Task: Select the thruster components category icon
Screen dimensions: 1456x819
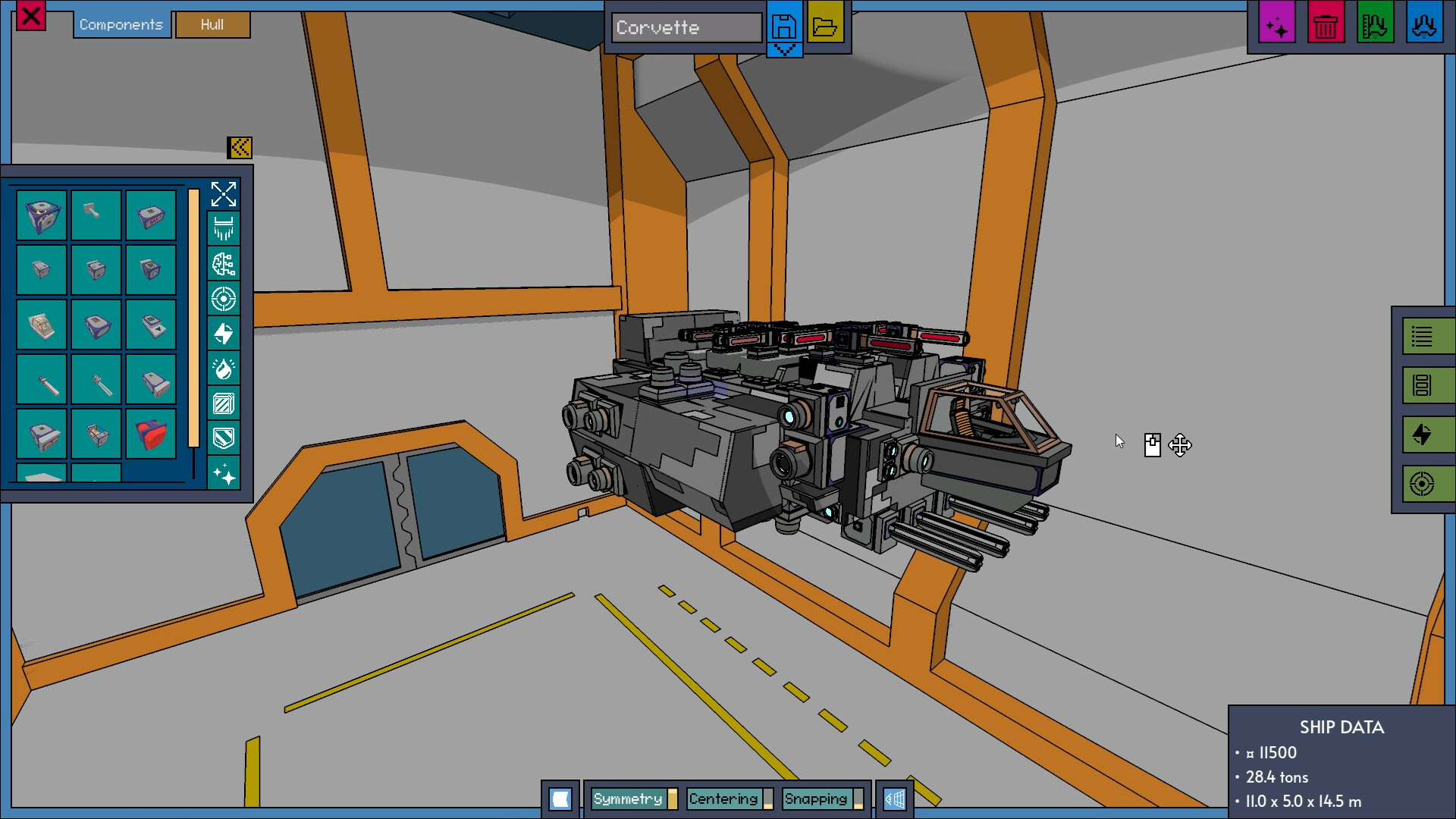Action: click(224, 229)
